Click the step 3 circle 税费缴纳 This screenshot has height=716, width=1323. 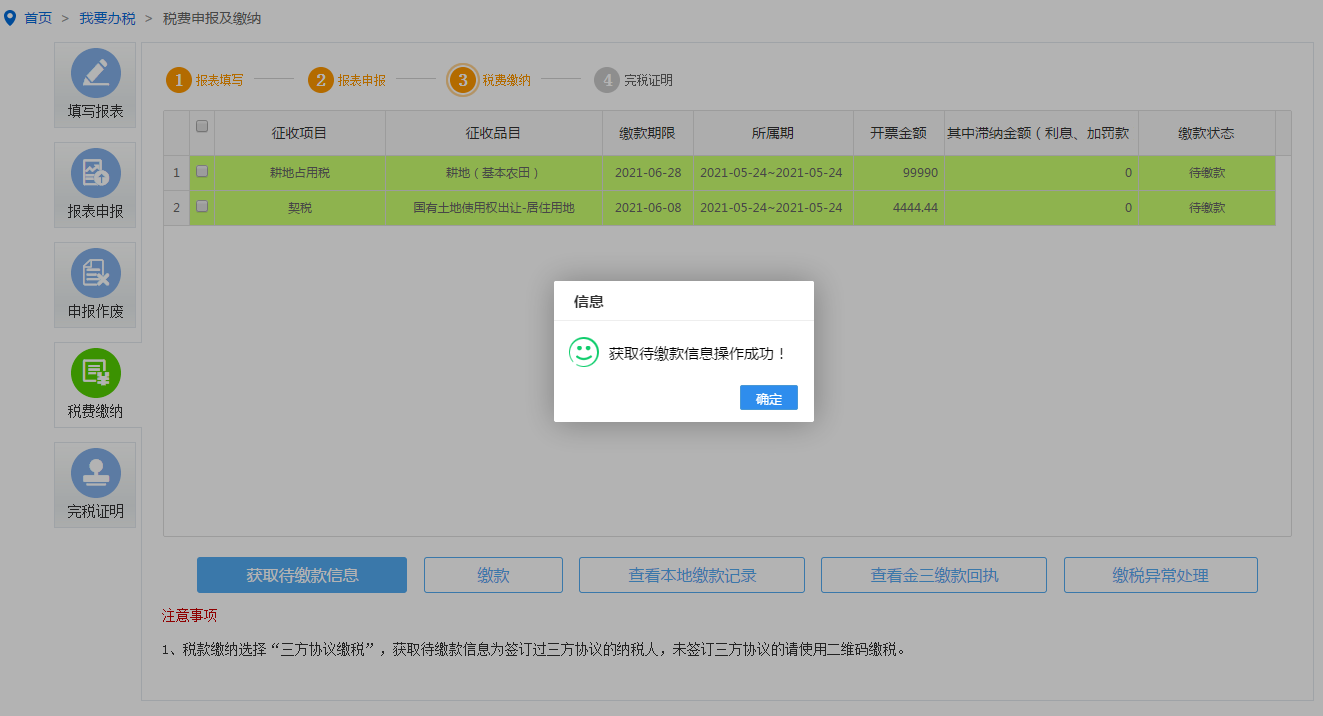pos(463,80)
